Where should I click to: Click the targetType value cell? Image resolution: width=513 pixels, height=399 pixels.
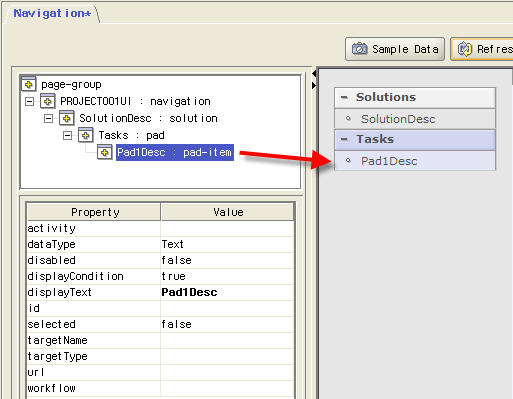(x=228, y=356)
